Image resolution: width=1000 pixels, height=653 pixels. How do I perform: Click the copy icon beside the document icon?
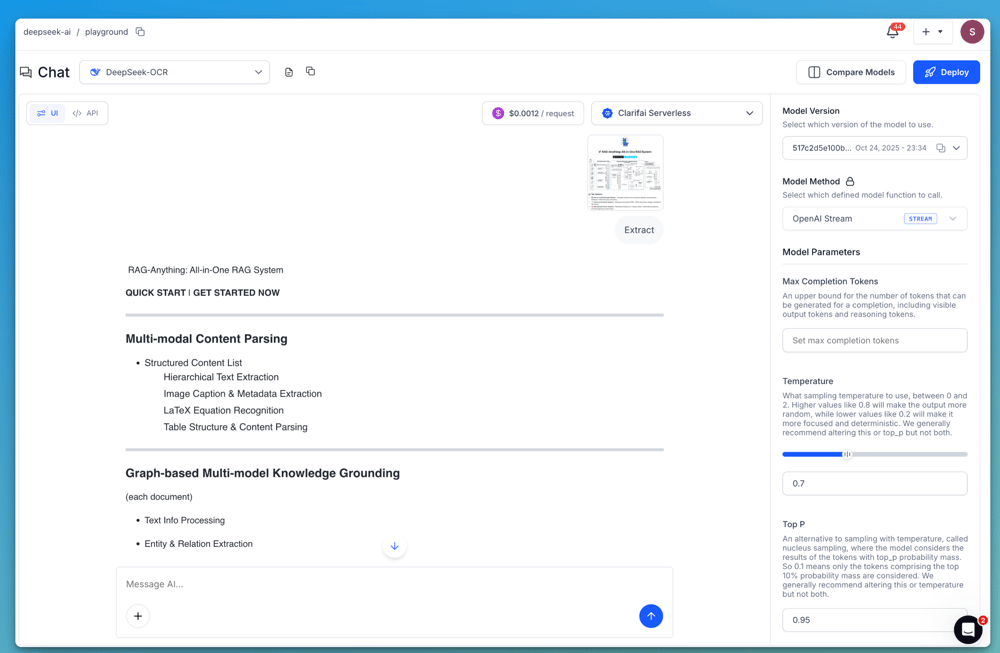[x=310, y=72]
